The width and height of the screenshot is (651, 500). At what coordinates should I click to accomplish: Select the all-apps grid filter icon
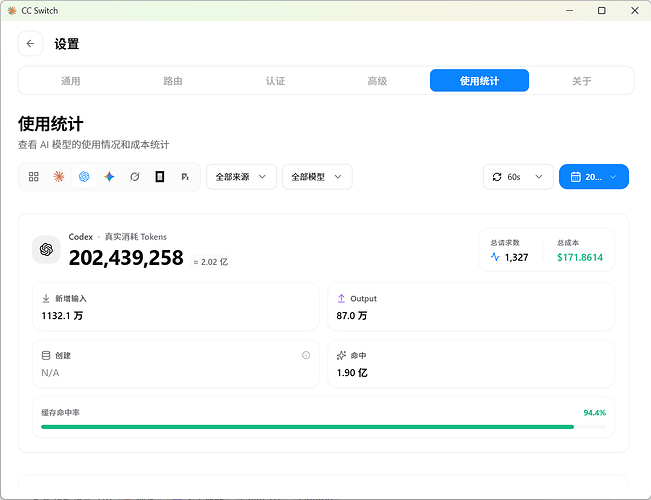(34, 177)
